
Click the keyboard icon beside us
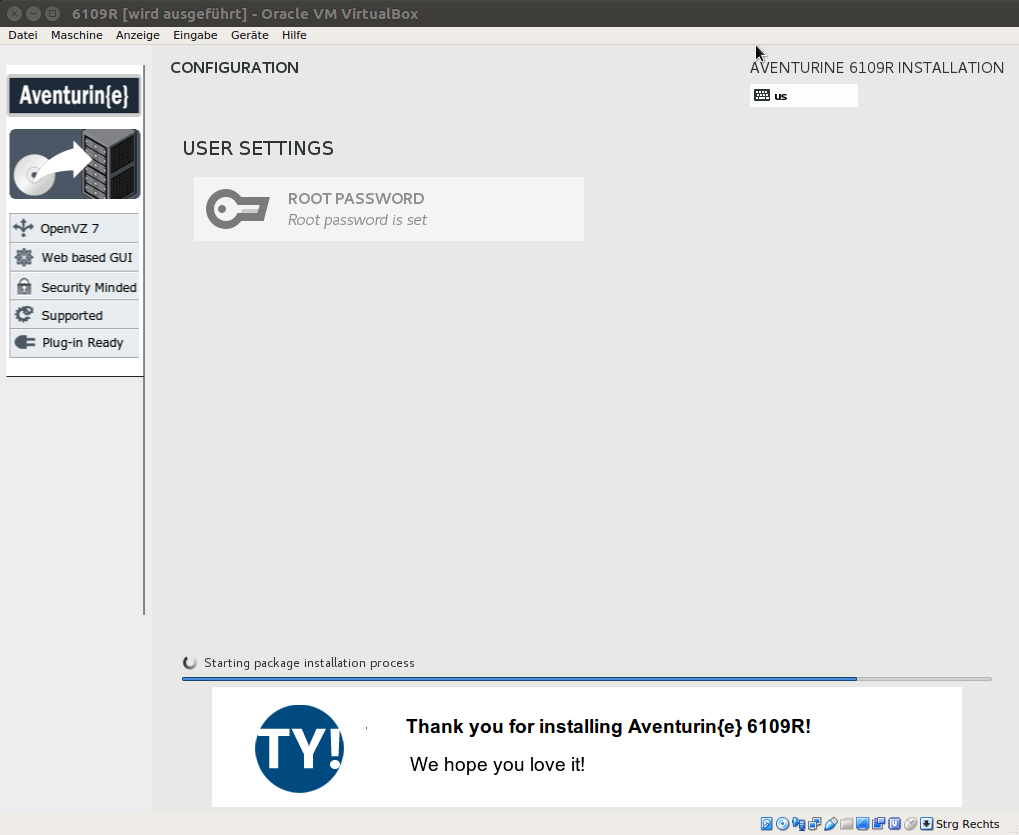[x=762, y=96]
